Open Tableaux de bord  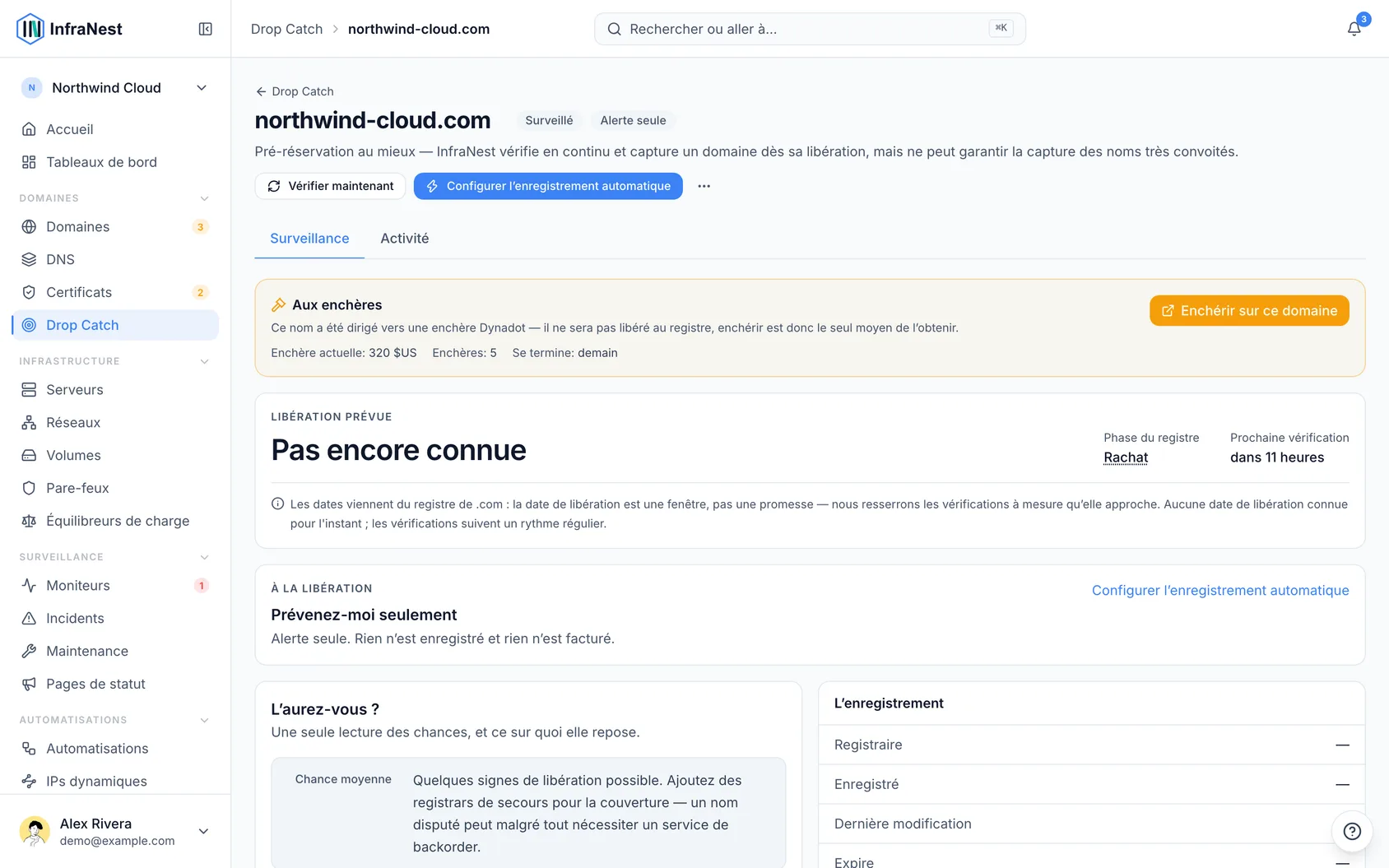coord(115,162)
